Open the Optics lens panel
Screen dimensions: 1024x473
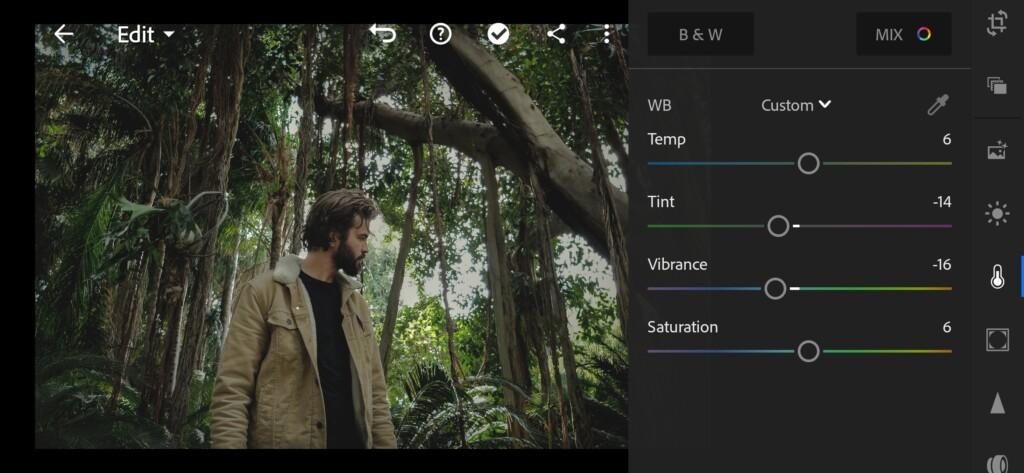tap(997, 463)
